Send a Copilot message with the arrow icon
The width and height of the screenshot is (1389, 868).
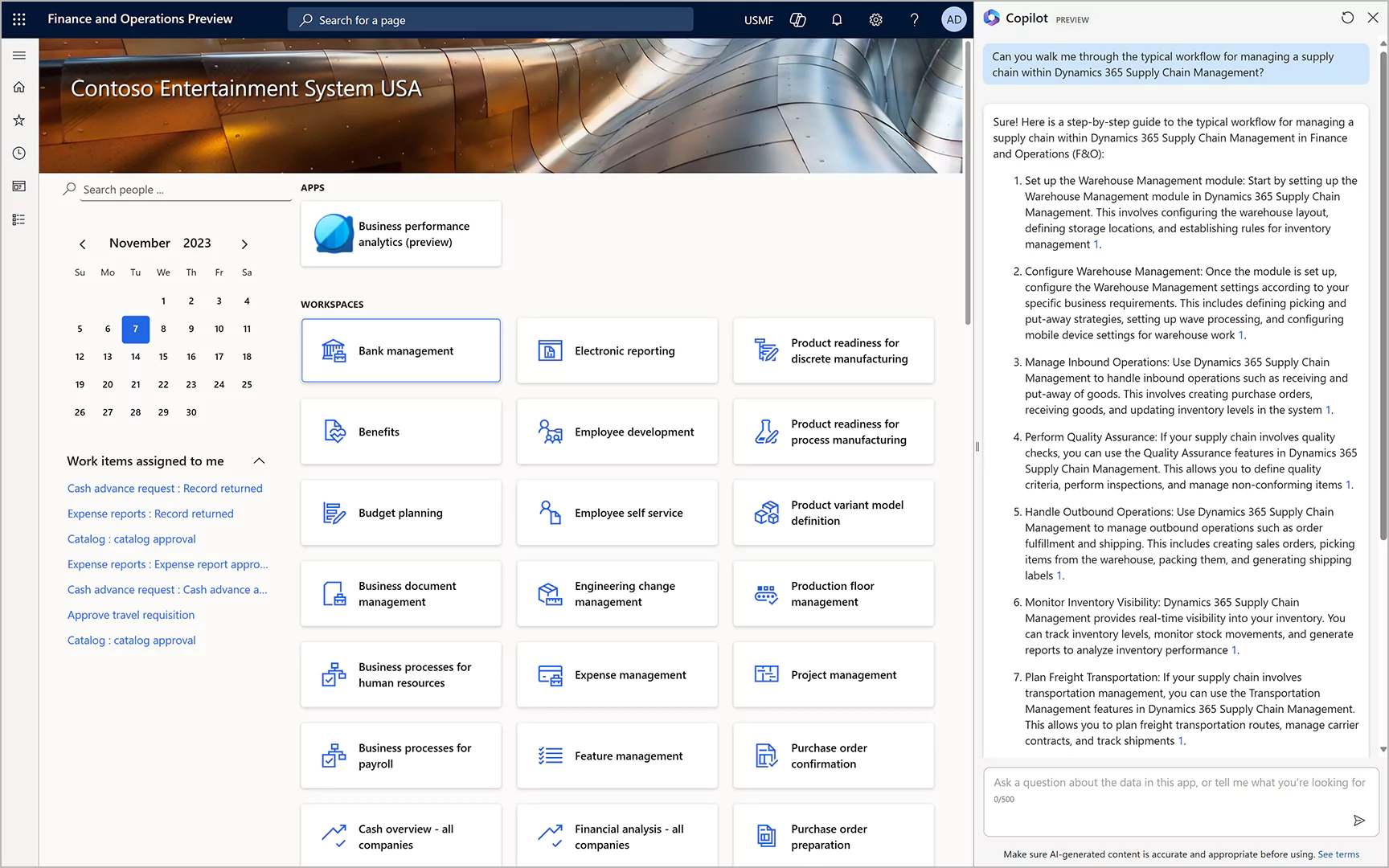tap(1359, 820)
